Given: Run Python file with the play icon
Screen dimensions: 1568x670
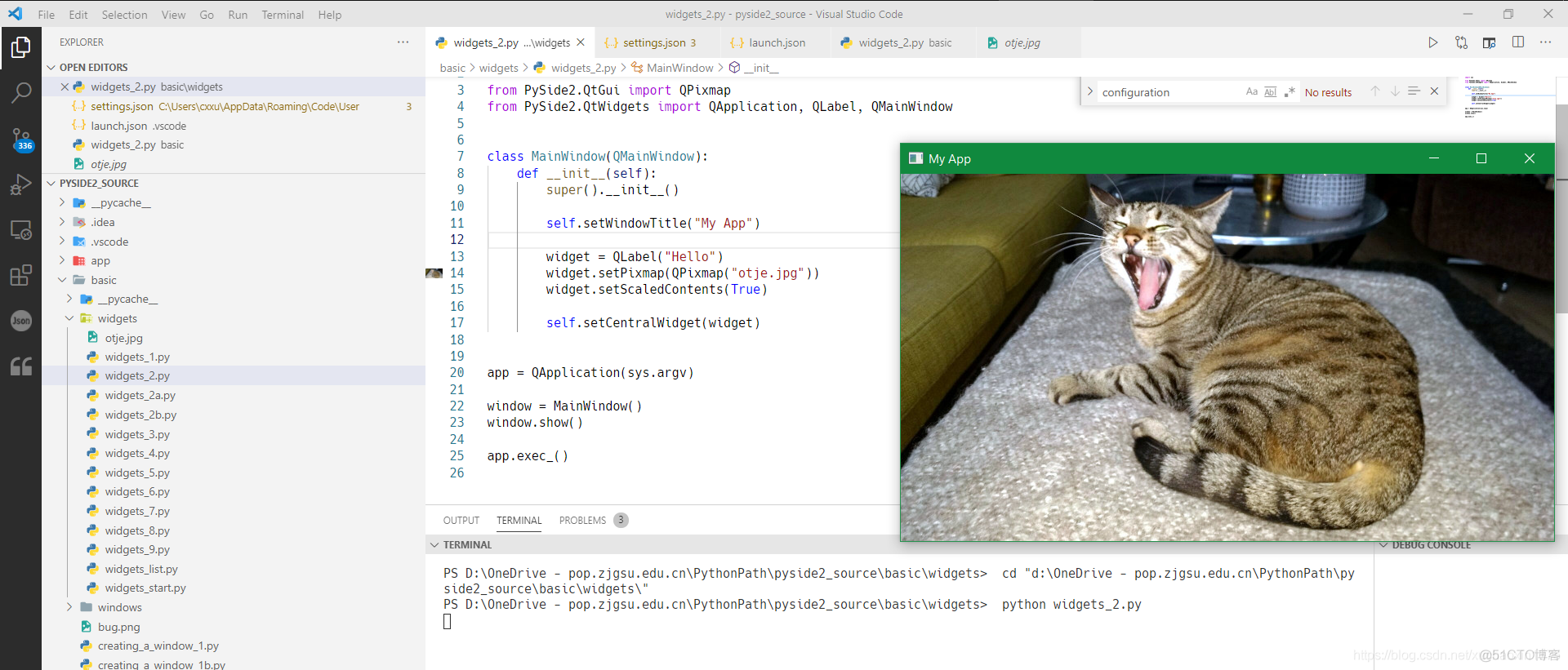Looking at the screenshot, I should (x=1433, y=42).
